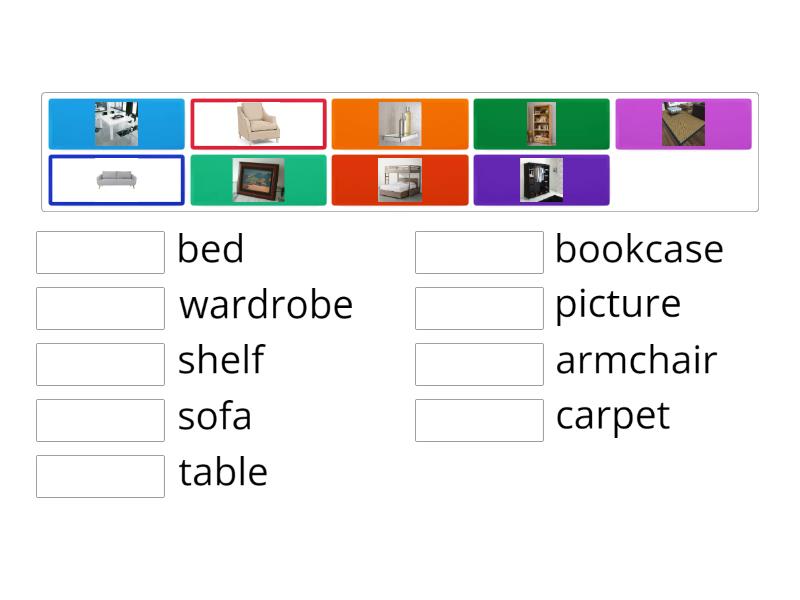Choose the answer box next to "armchair"
This screenshot has height=600, width=800.
click(x=479, y=364)
